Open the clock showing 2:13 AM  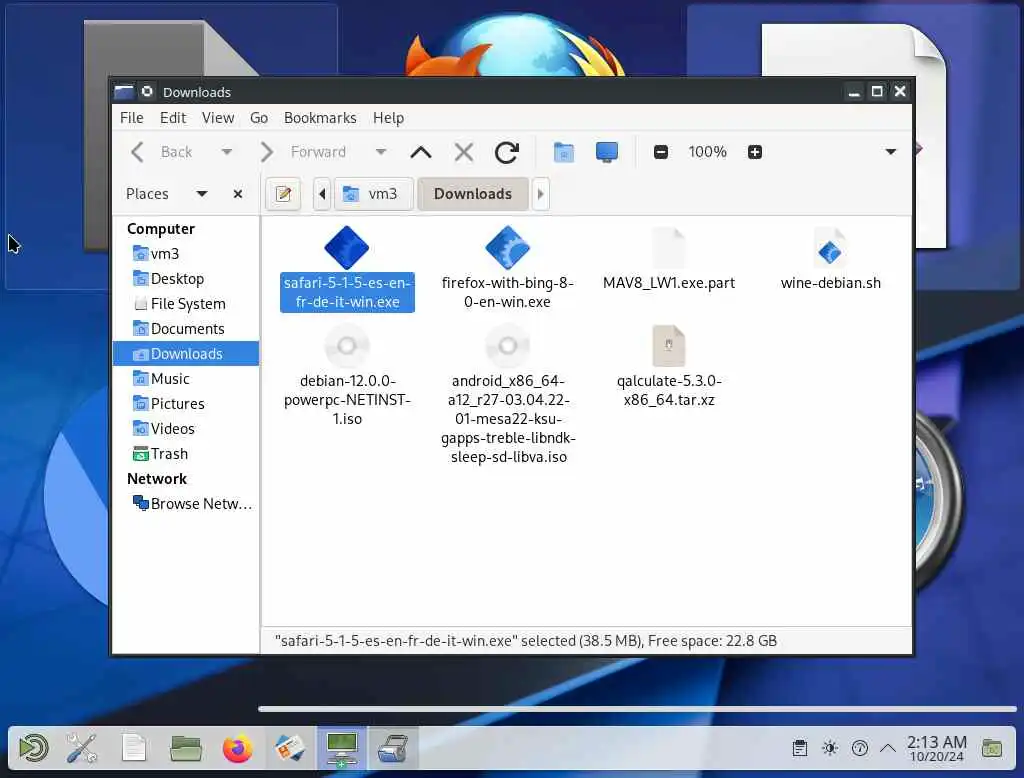[x=936, y=749]
